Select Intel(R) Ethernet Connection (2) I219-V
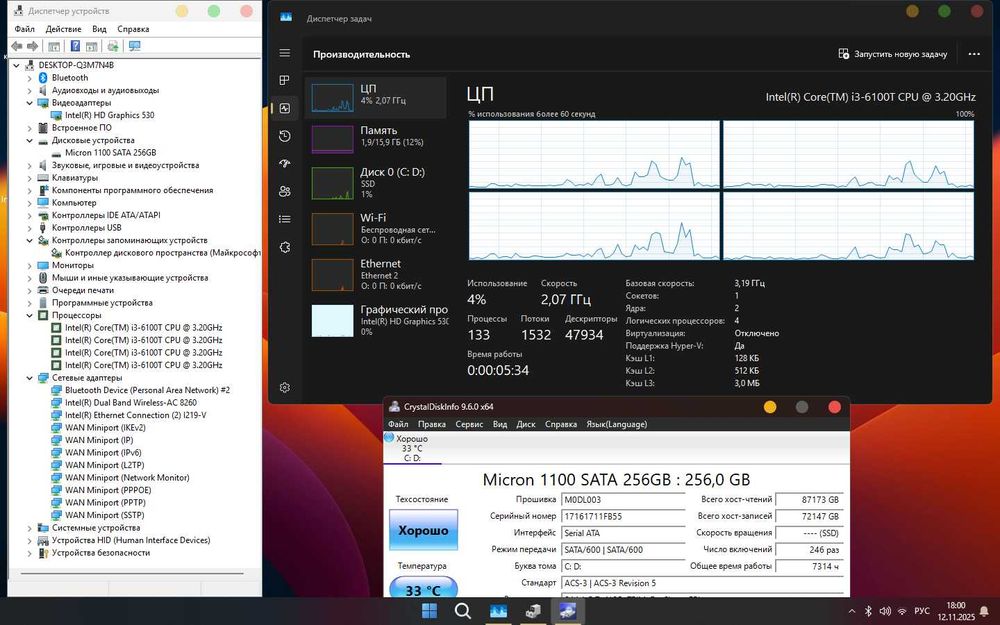 135,415
